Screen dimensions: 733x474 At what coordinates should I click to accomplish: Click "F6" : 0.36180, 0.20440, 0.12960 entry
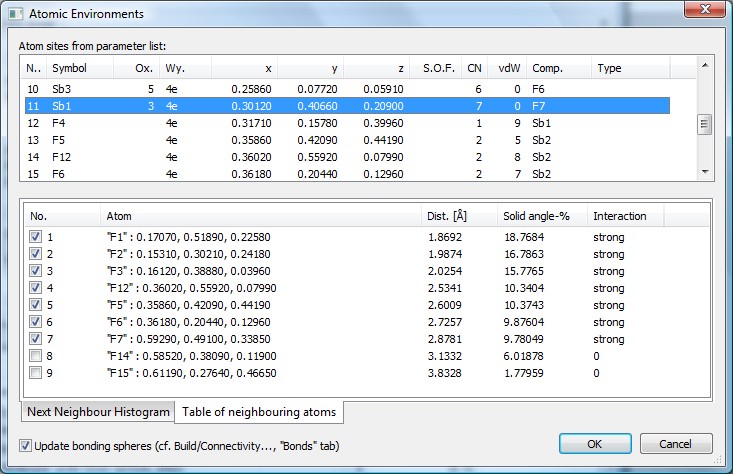[x=188, y=322]
